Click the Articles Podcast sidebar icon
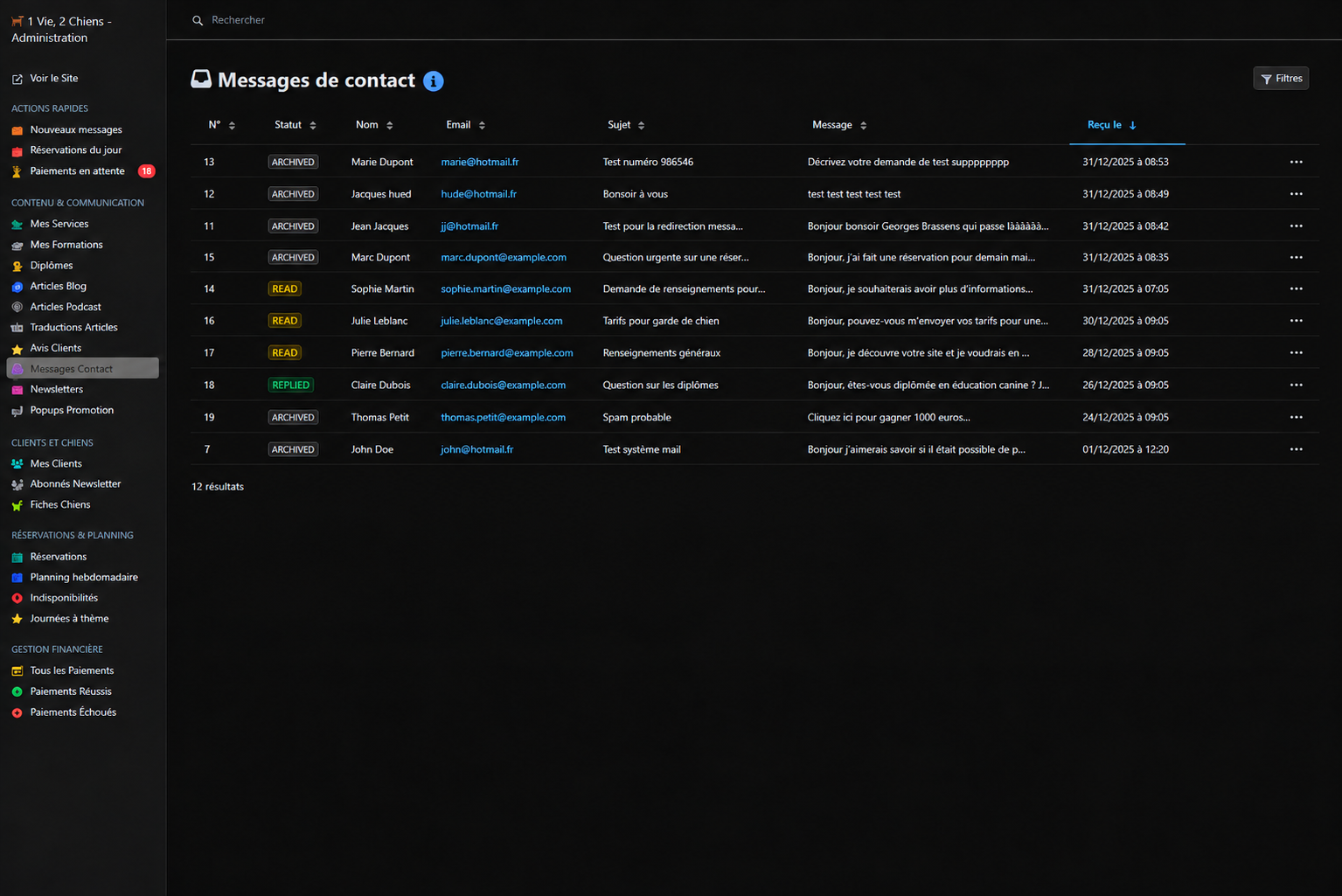Image resolution: width=1342 pixels, height=896 pixels. [17, 307]
